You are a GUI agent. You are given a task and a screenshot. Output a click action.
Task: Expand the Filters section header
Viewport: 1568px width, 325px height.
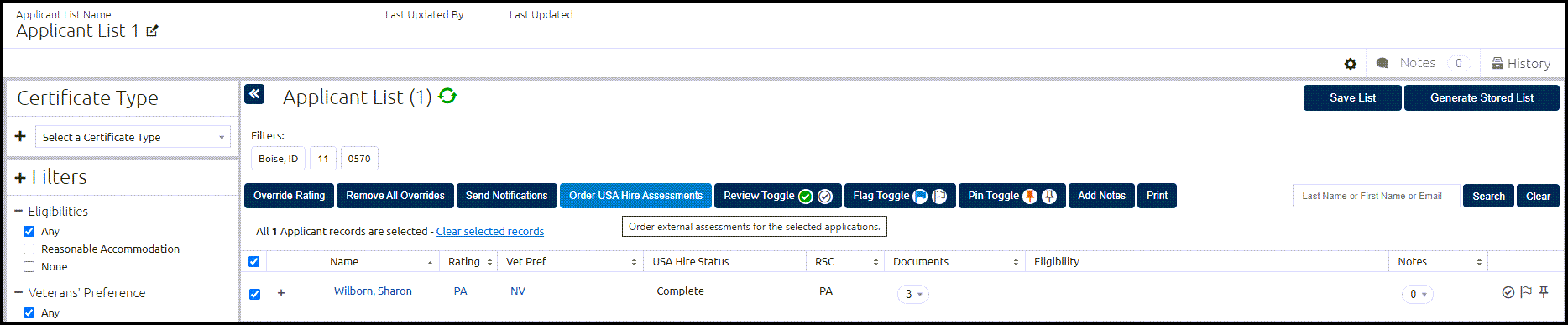pyautogui.click(x=50, y=177)
